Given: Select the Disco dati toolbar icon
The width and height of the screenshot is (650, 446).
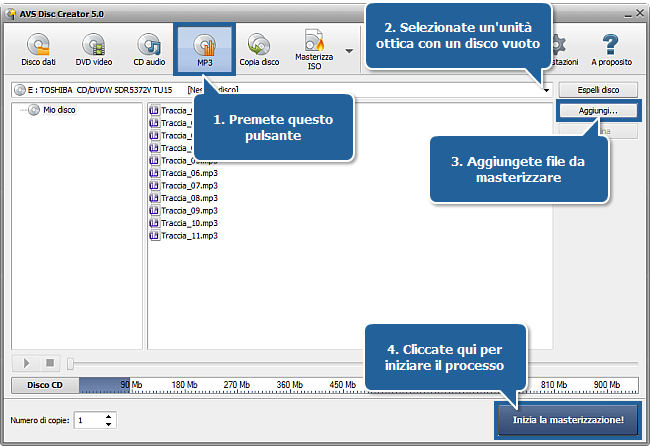Looking at the screenshot, I should coord(39,50).
